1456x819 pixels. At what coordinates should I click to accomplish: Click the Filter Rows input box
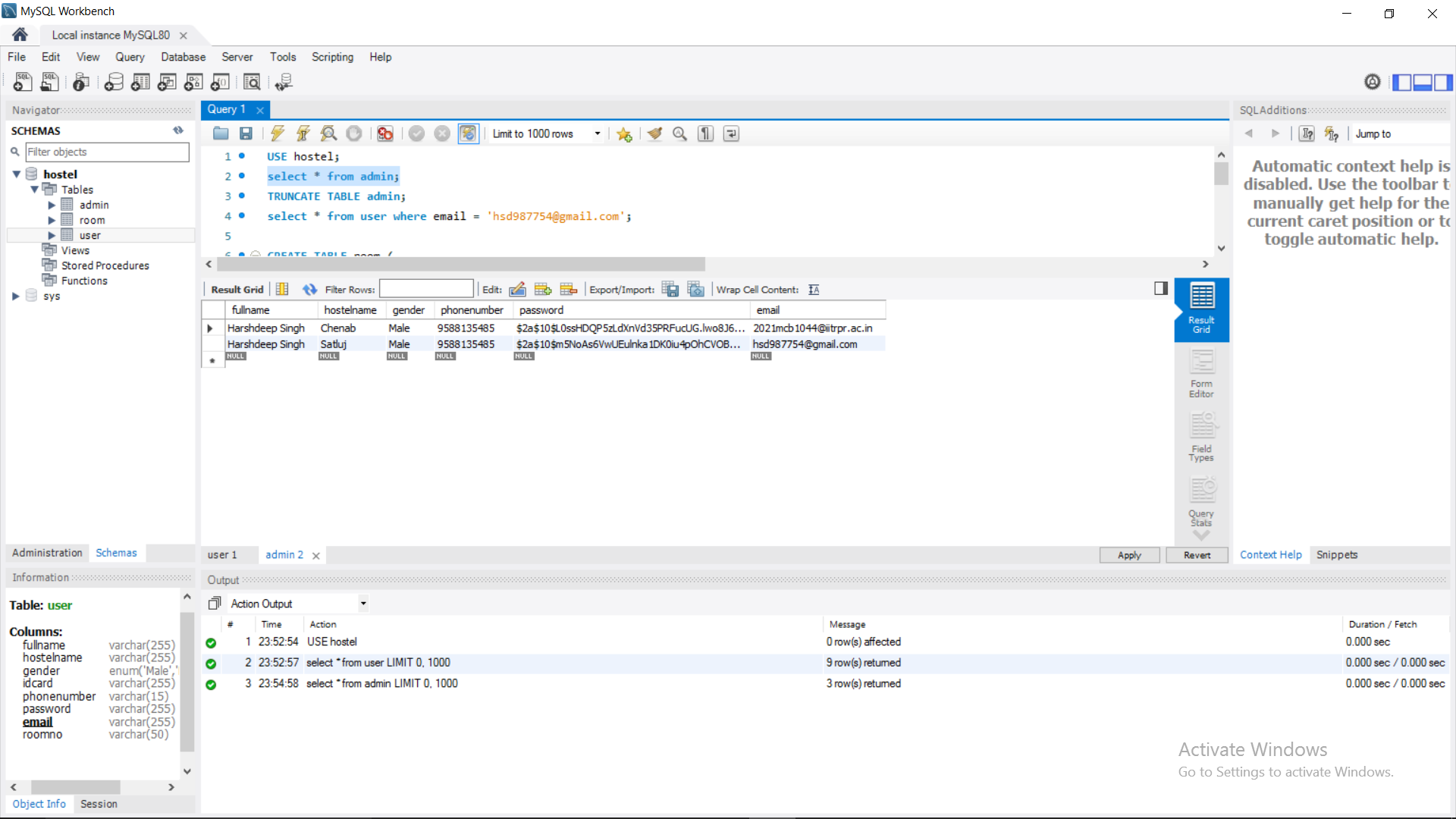tap(426, 289)
